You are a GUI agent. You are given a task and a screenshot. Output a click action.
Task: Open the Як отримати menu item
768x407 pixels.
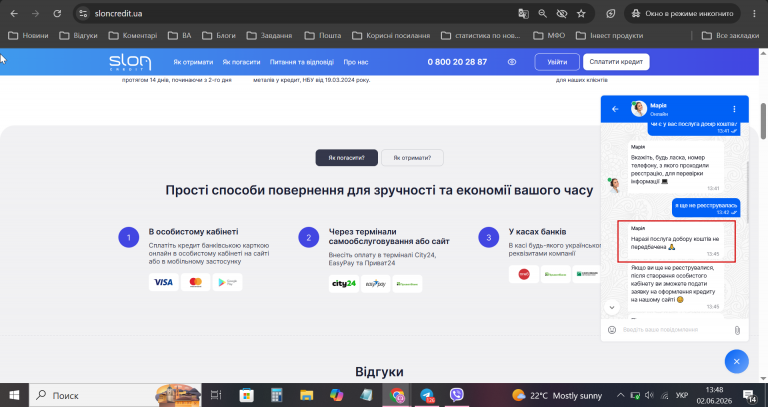[x=193, y=62]
